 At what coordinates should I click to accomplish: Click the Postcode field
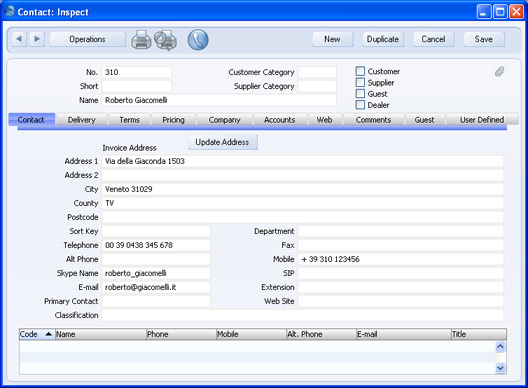pyautogui.click(x=302, y=217)
